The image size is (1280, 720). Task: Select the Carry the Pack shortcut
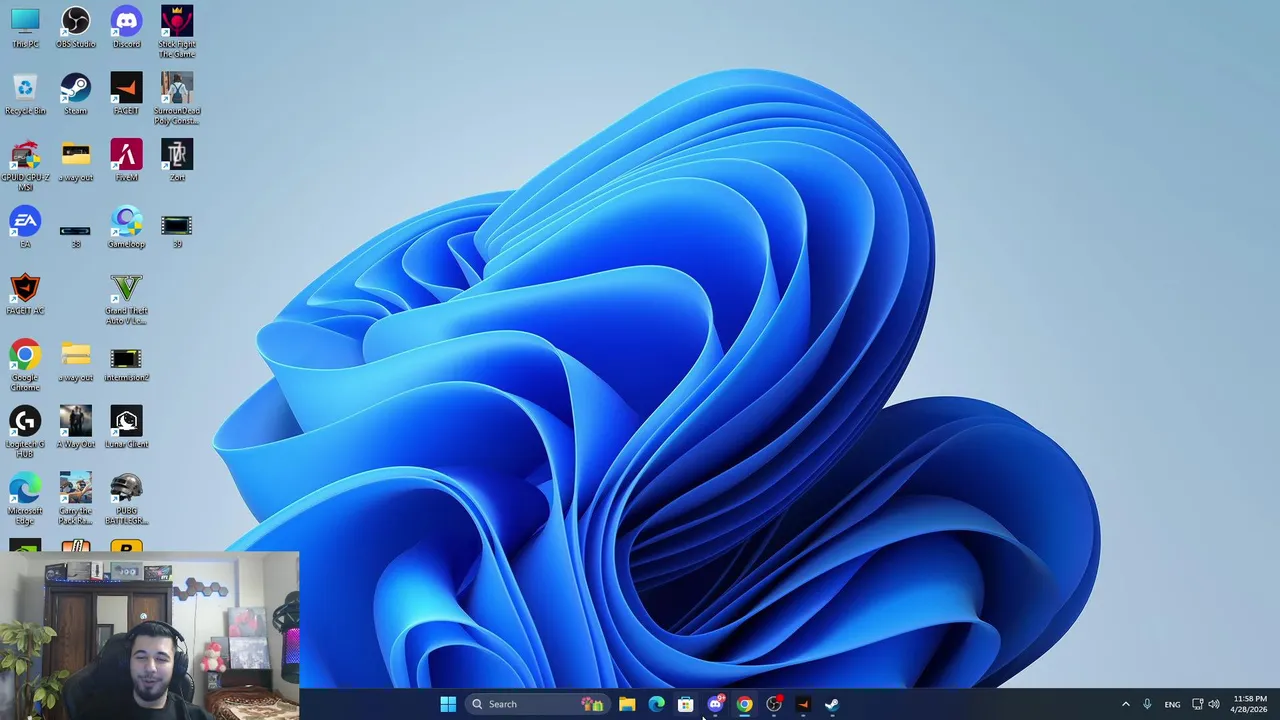[76, 499]
